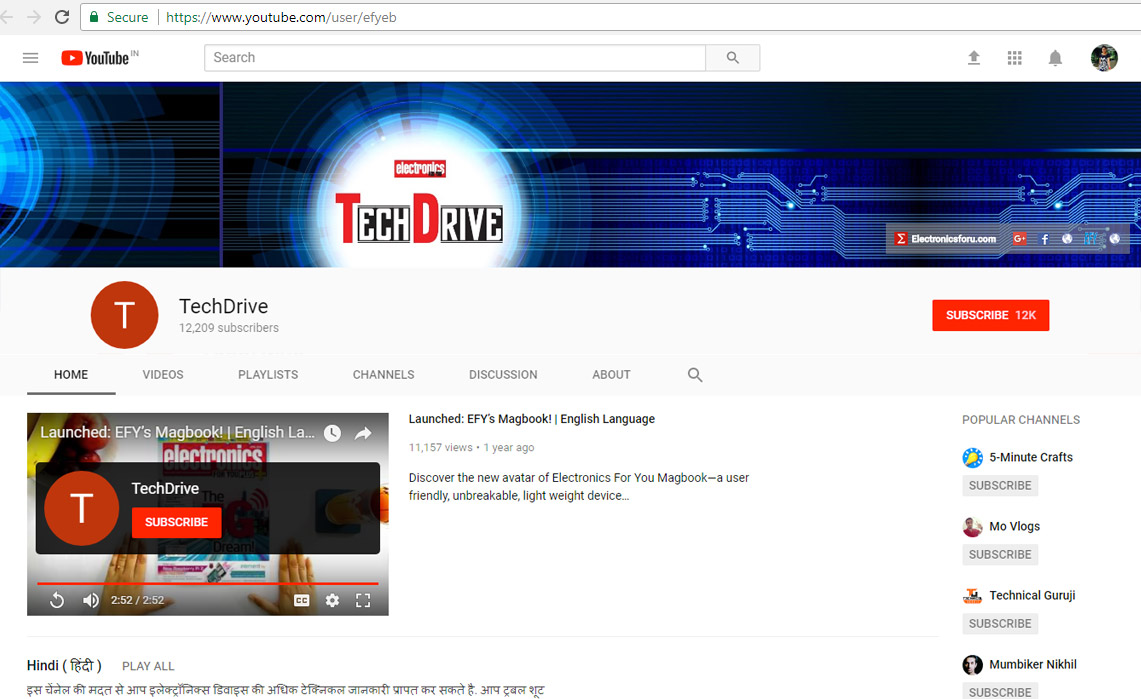Click PLAY ALL for the Hindi section
The width and height of the screenshot is (1141, 699).
[148, 666]
